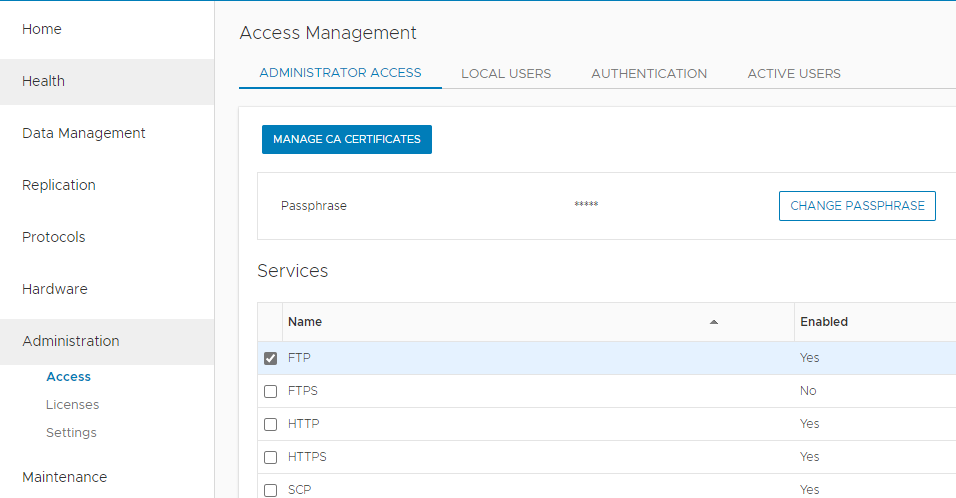Image resolution: width=956 pixels, height=498 pixels.
Task: Open Settings under Administration
Action: 71,433
